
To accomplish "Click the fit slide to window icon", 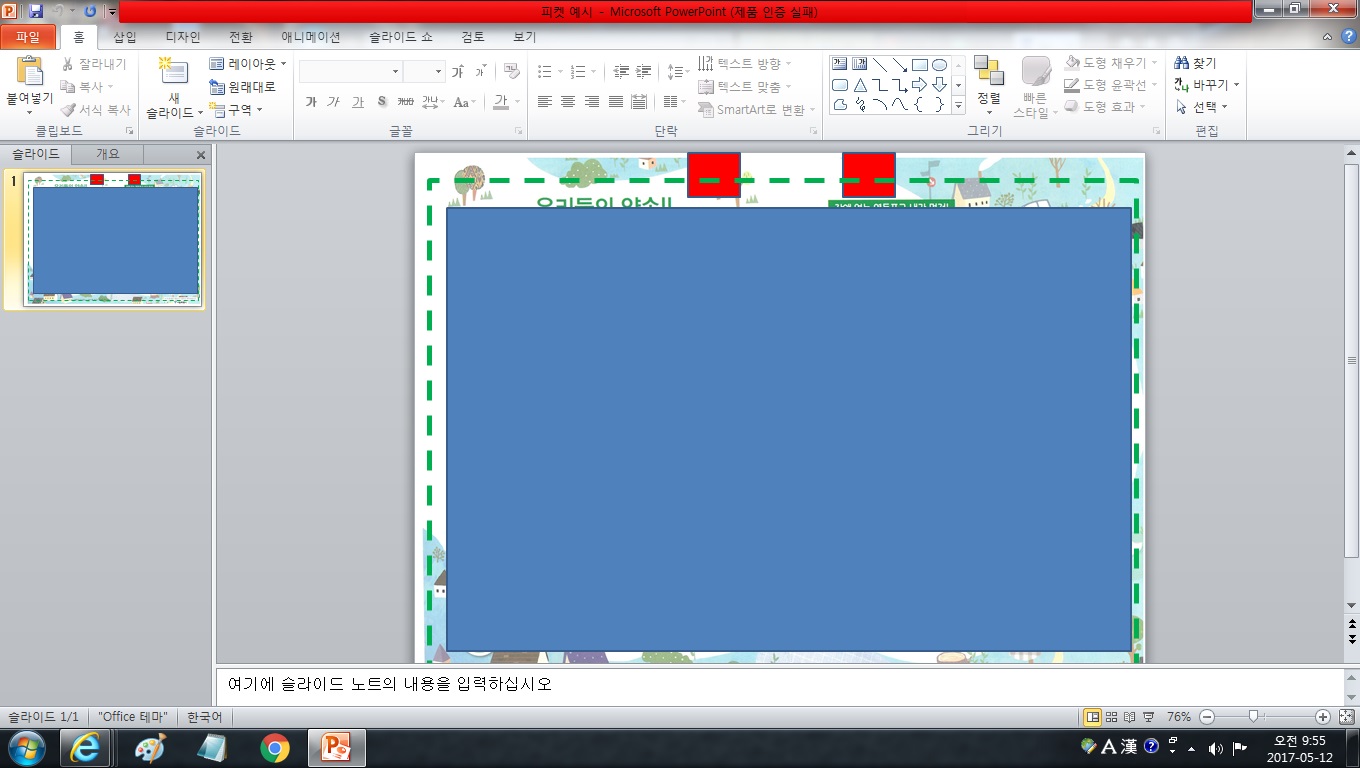I will click(1346, 717).
